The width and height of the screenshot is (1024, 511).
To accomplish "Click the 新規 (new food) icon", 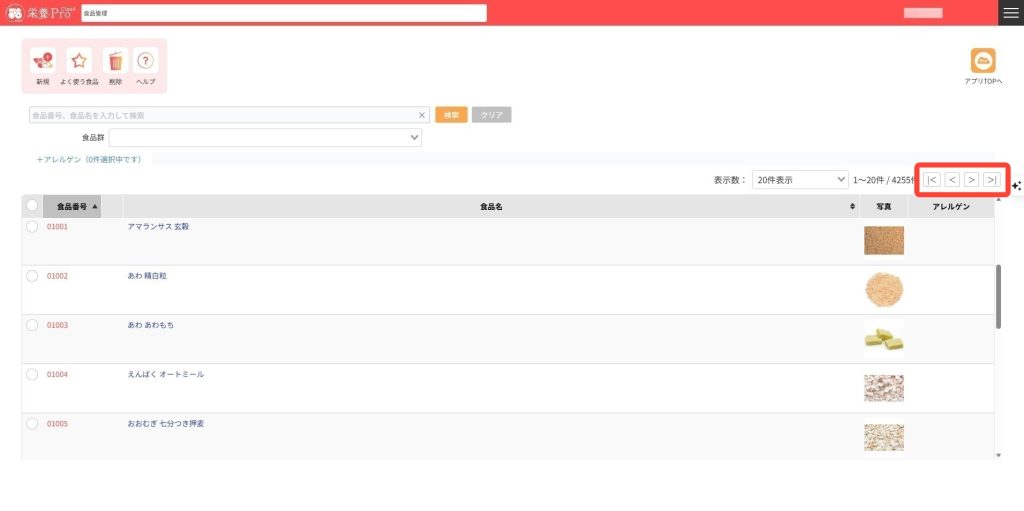I will tap(42, 61).
